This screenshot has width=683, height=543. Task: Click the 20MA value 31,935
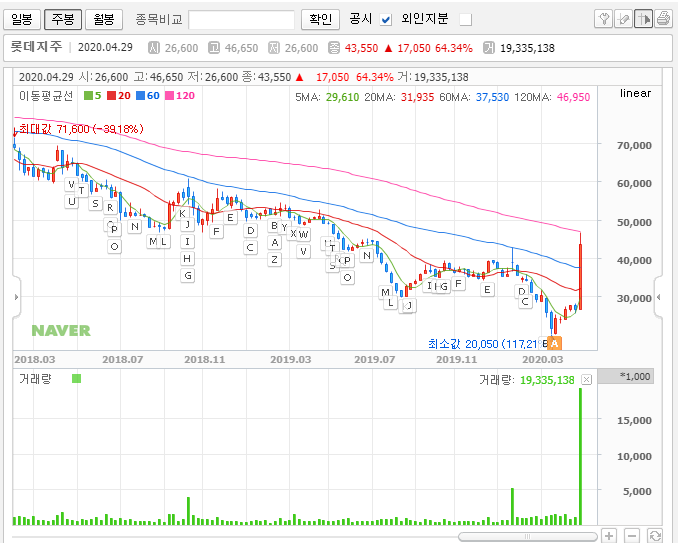point(417,97)
